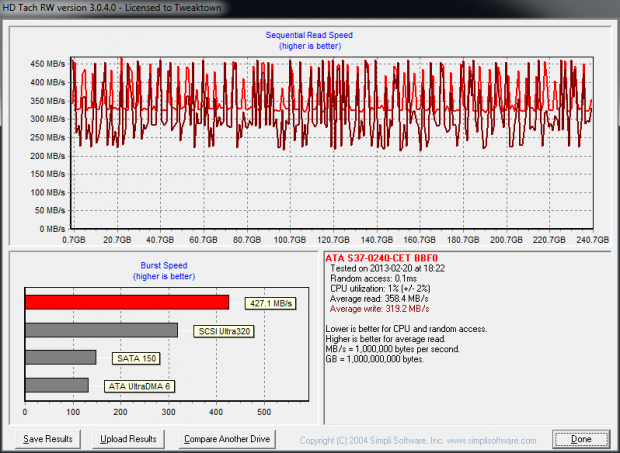This screenshot has height=453, width=620.
Task: Click the Save Results button
Action: coord(47,438)
